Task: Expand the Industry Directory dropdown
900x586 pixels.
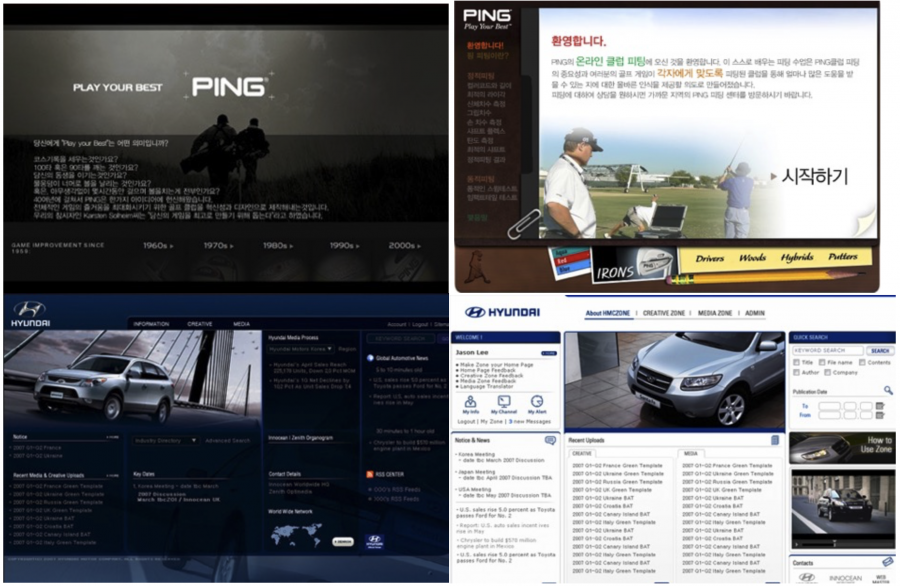Action: (164, 440)
